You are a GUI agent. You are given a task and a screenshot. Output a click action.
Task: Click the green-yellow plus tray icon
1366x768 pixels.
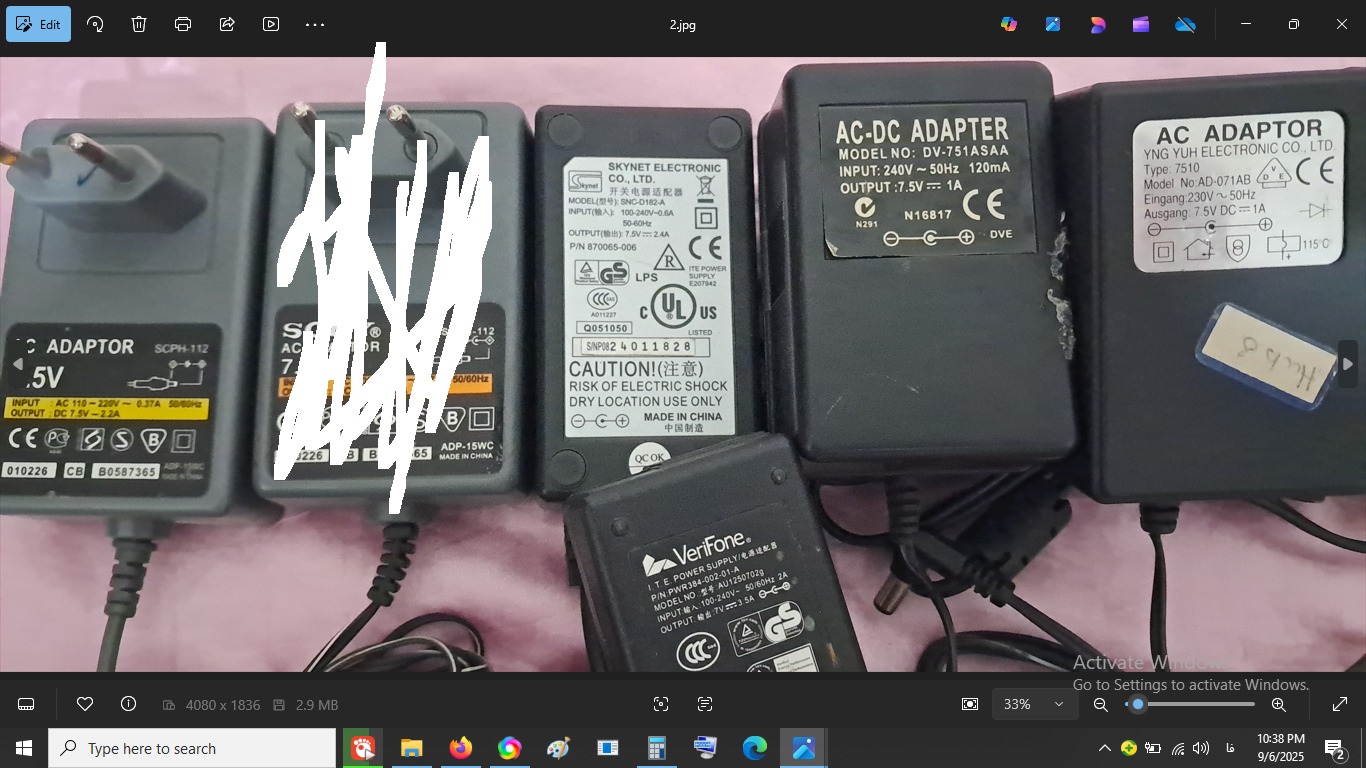[x=1129, y=748]
